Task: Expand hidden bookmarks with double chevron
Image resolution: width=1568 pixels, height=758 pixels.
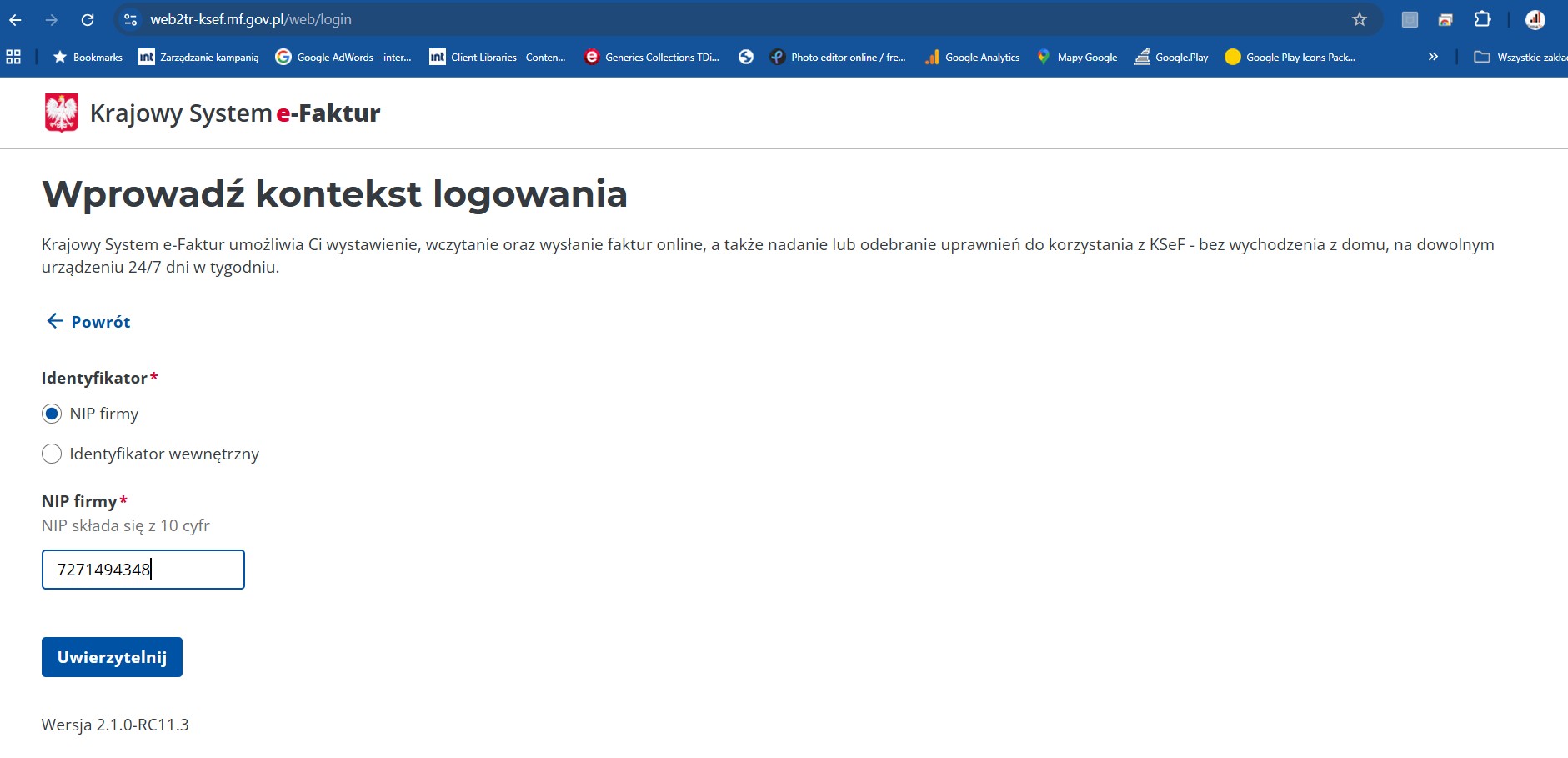Action: [x=1433, y=57]
